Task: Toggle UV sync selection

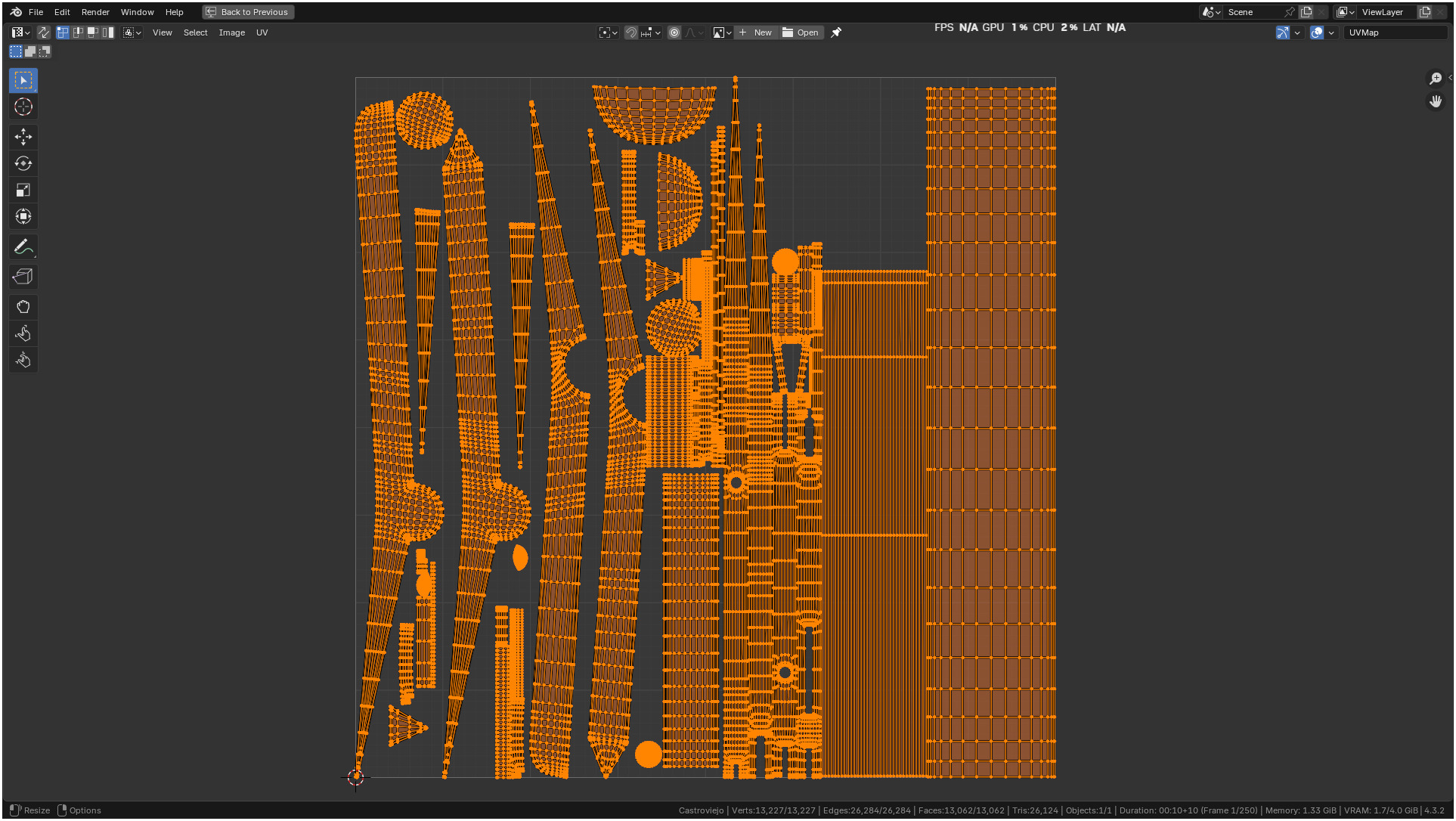Action: (44, 33)
